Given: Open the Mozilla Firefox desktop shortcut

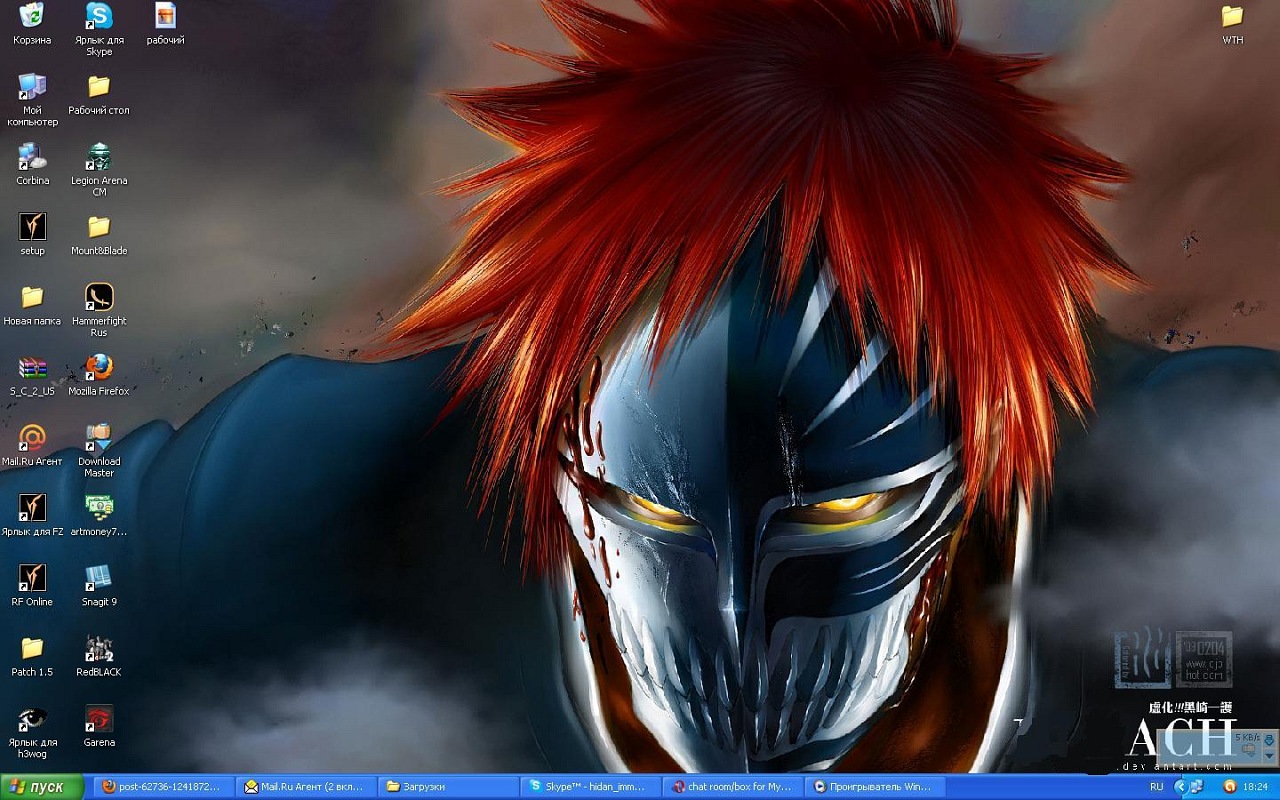Looking at the screenshot, I should click(99, 368).
